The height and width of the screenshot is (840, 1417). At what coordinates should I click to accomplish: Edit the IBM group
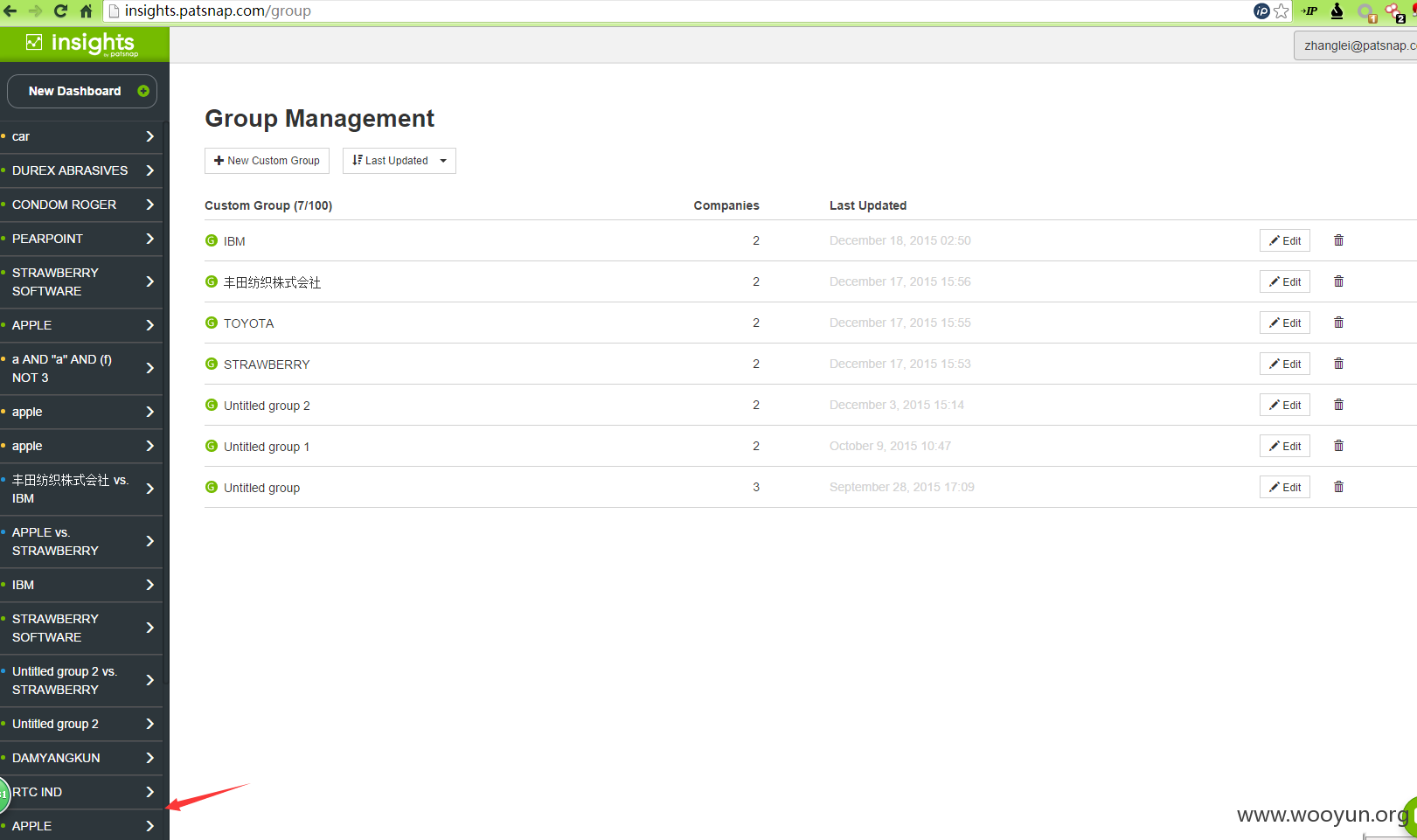[x=1285, y=240]
